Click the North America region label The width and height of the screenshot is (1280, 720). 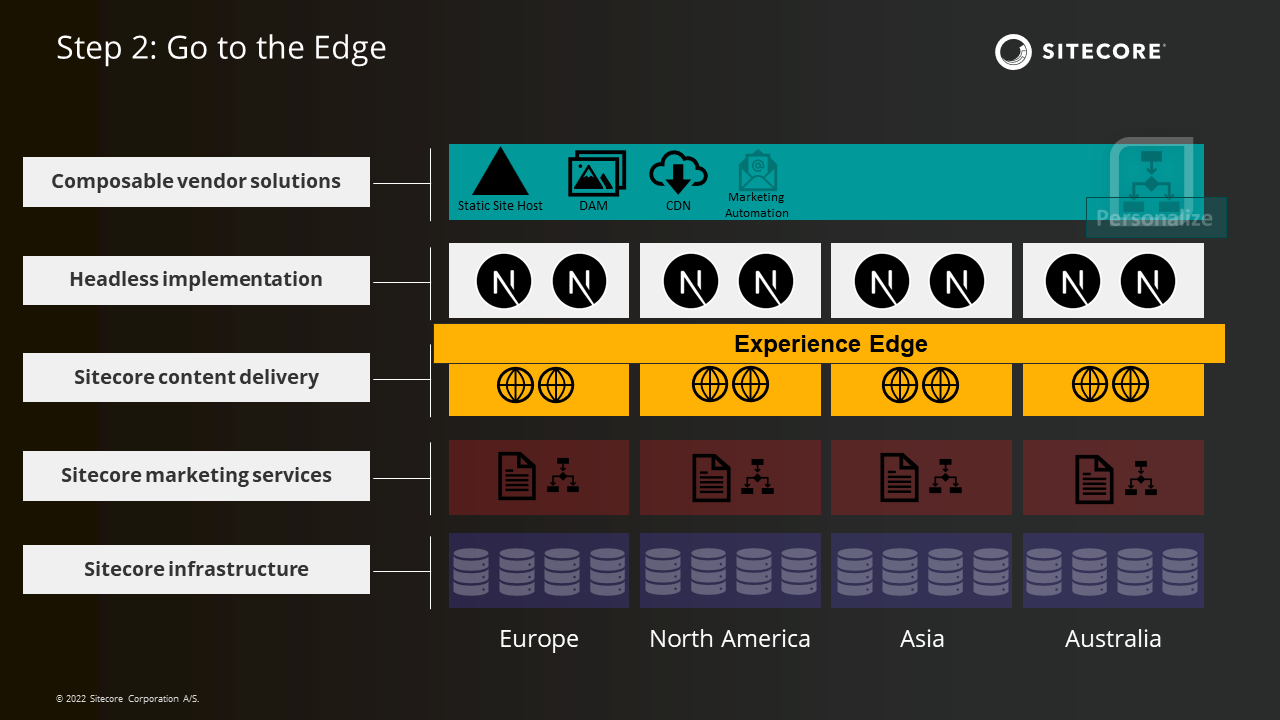tap(730, 639)
